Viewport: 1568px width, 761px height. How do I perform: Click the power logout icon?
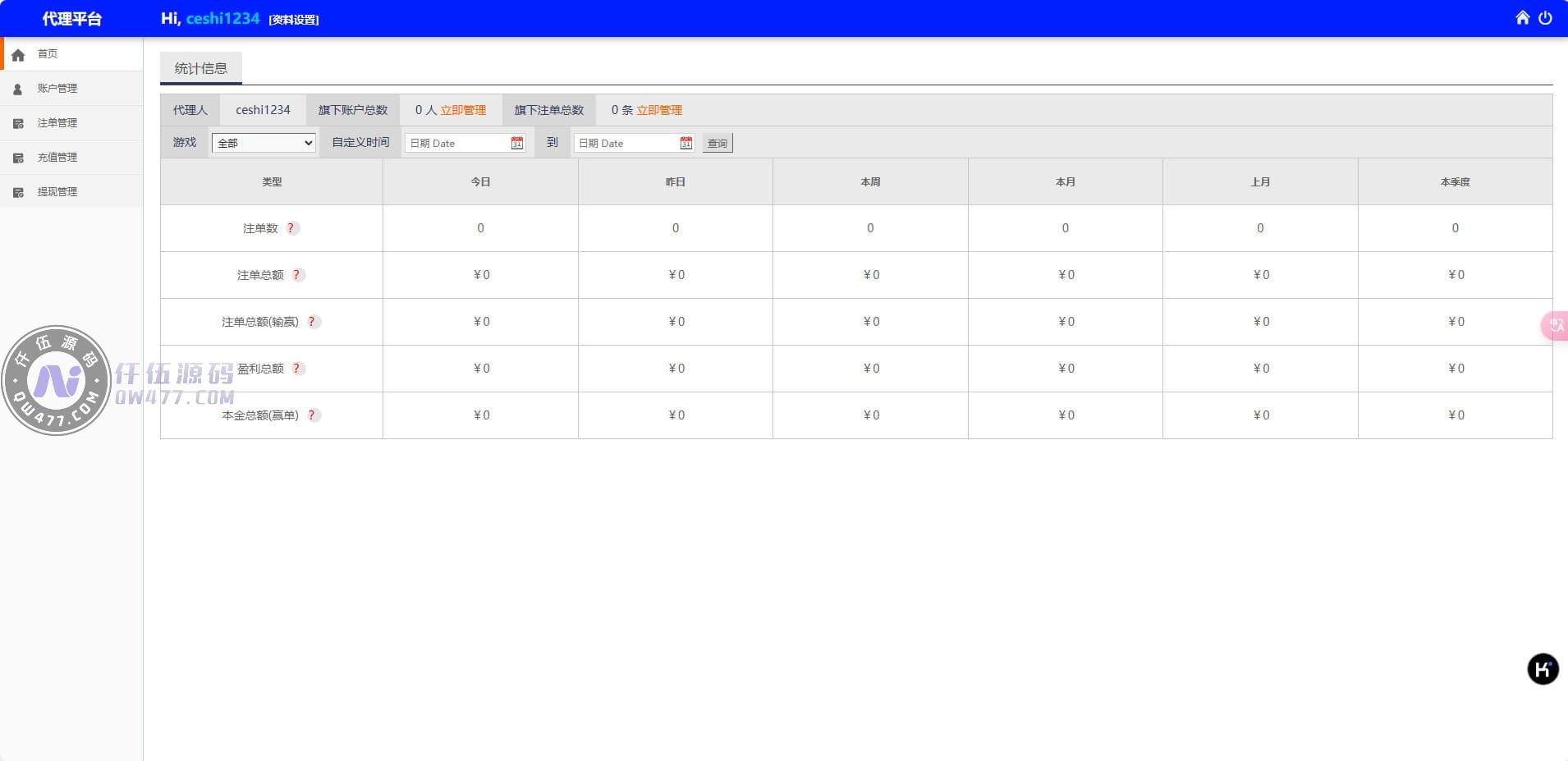point(1545,18)
